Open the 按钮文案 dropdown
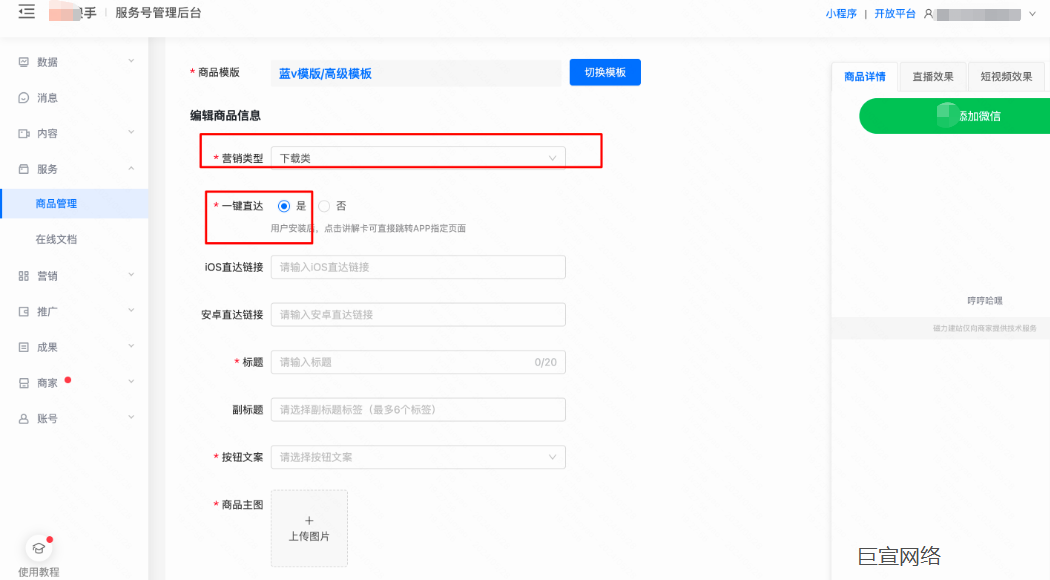This screenshot has height=580, width=1050. coord(418,457)
